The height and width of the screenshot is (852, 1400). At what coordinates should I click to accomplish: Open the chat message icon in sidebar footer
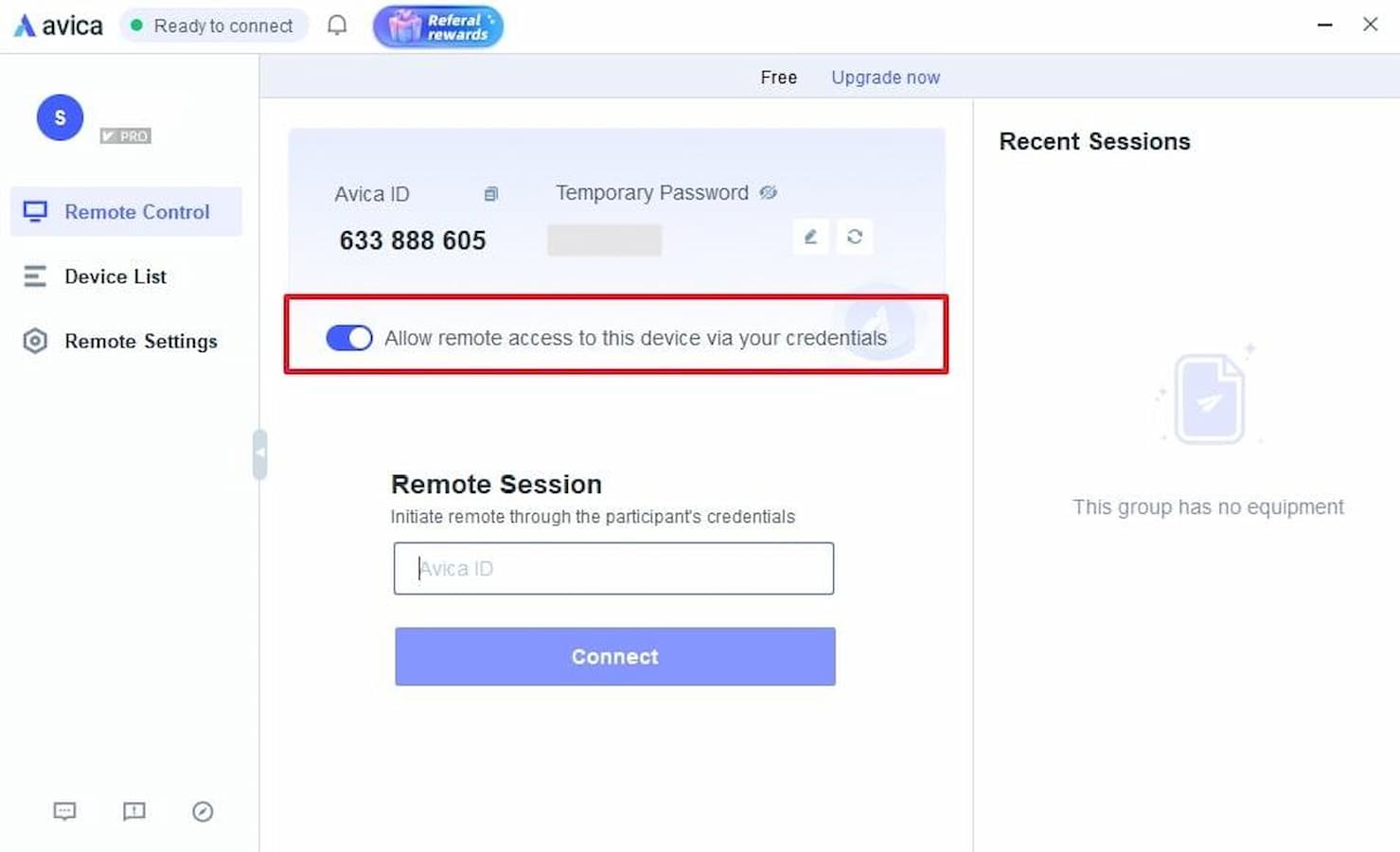(x=64, y=811)
